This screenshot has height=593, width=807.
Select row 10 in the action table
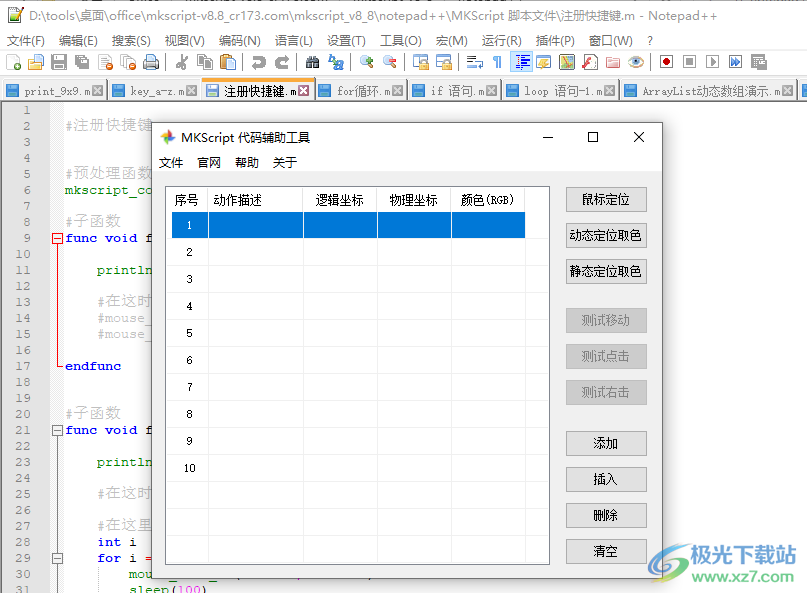(x=348, y=468)
